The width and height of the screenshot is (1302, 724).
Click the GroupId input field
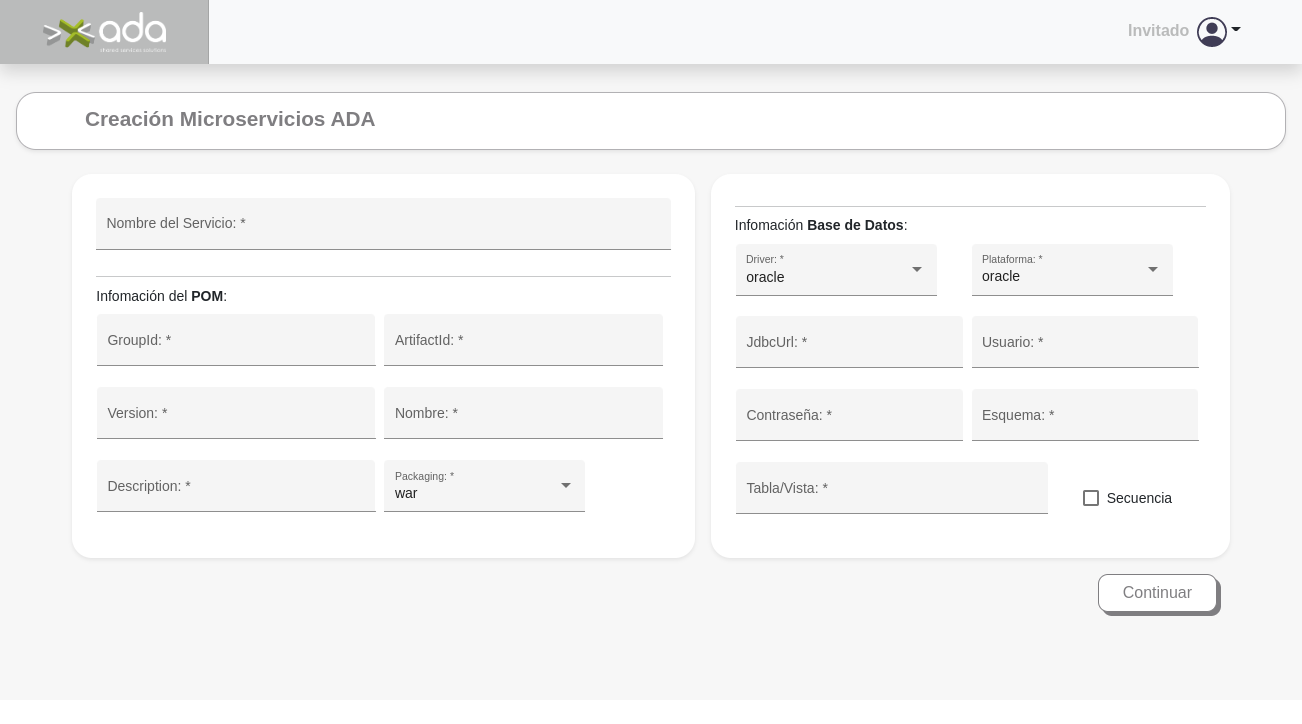[x=236, y=341]
